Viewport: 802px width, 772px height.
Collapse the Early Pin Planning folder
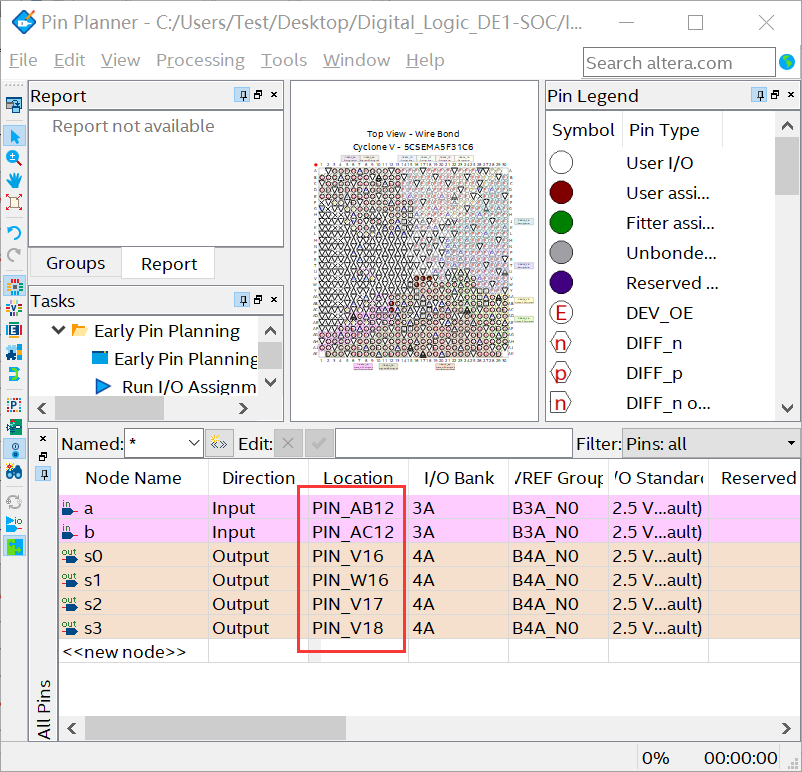[59, 330]
